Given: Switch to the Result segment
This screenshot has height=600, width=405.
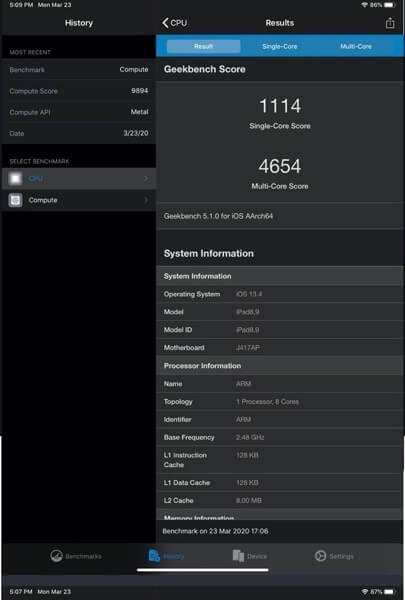Looking at the screenshot, I should point(203,46).
